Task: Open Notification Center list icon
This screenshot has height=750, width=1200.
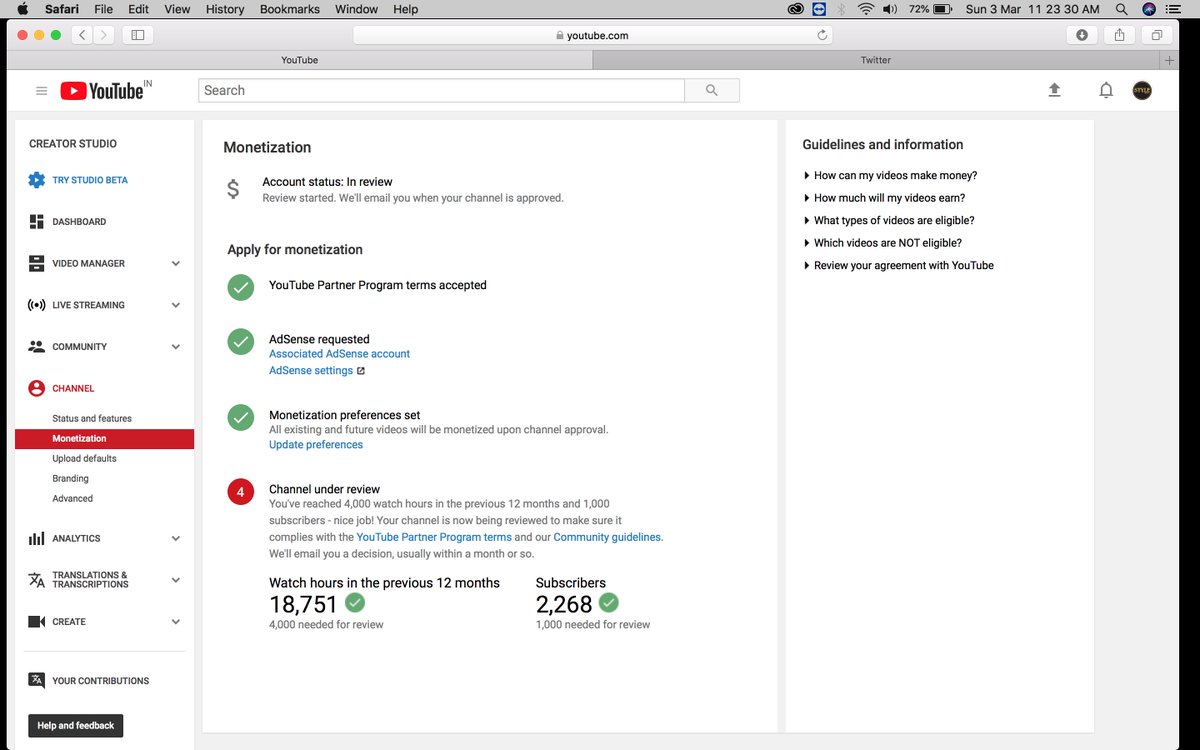Action: pos(1174,9)
